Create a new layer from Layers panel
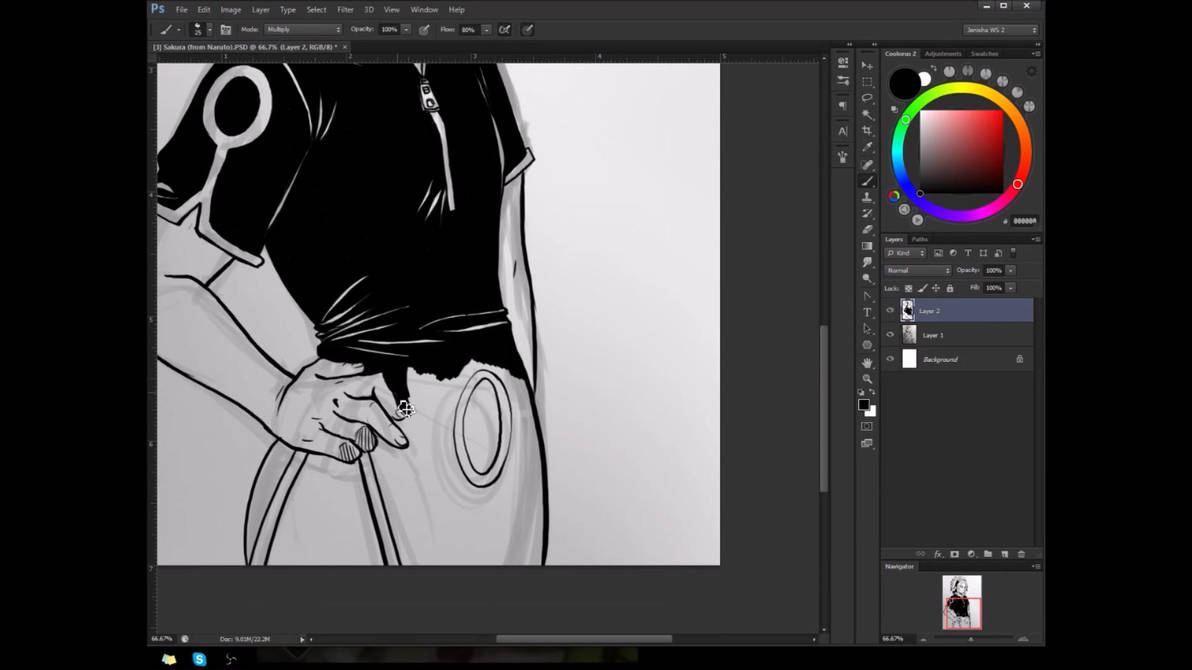Screen dimensions: 1192x670 1004,554
